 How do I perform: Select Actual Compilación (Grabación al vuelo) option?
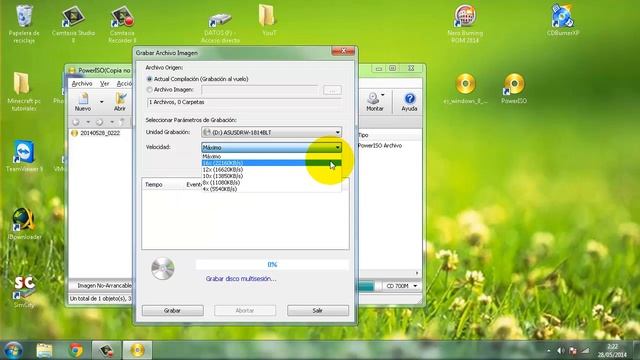tap(149, 79)
